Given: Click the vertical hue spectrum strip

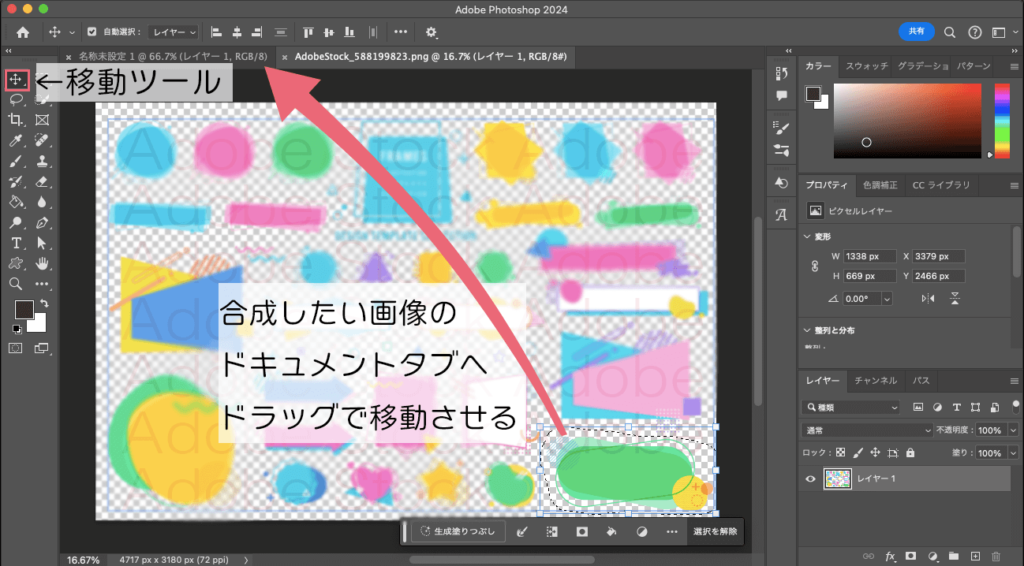Looking at the screenshot, I should tap(1002, 121).
